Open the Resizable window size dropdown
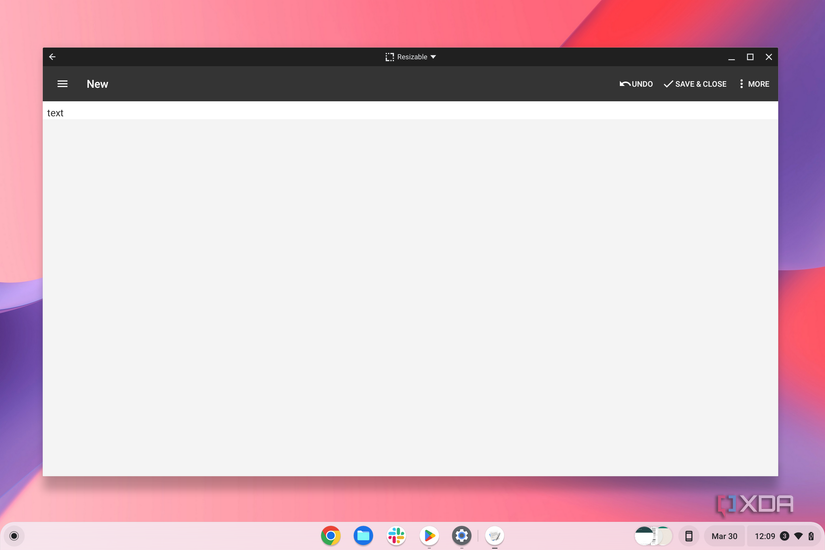 coord(410,57)
